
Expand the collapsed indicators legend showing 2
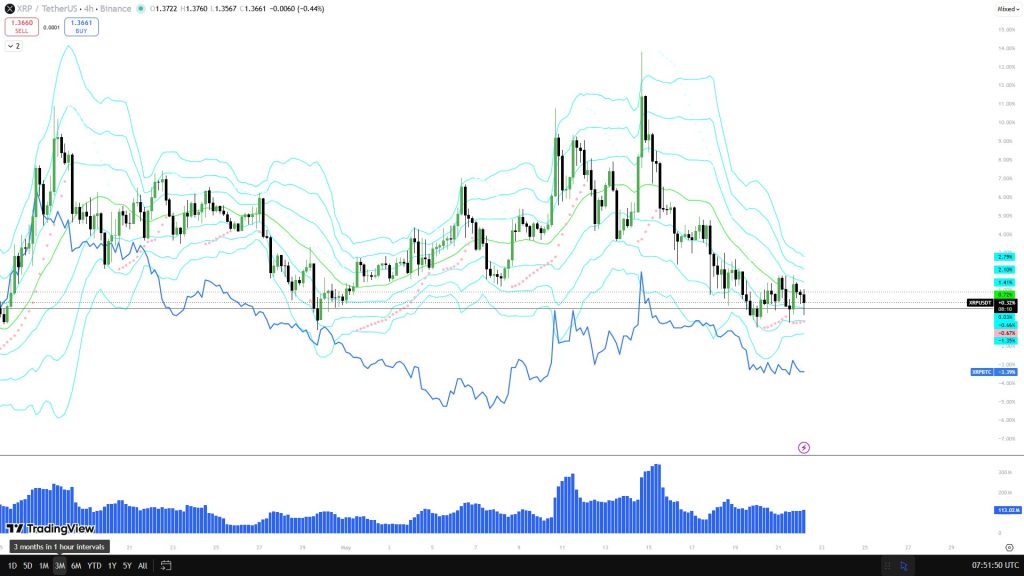(x=14, y=46)
